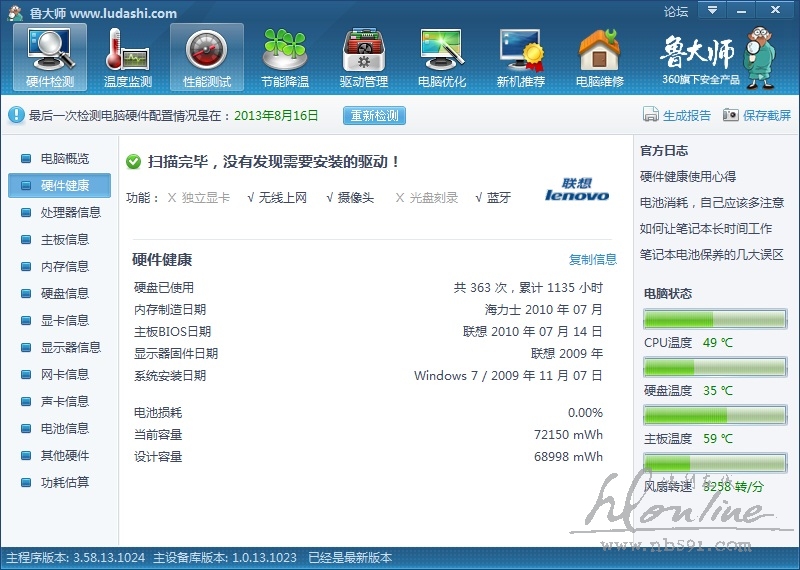Open the 论坛 forum link
800x570 pixels.
(x=676, y=12)
